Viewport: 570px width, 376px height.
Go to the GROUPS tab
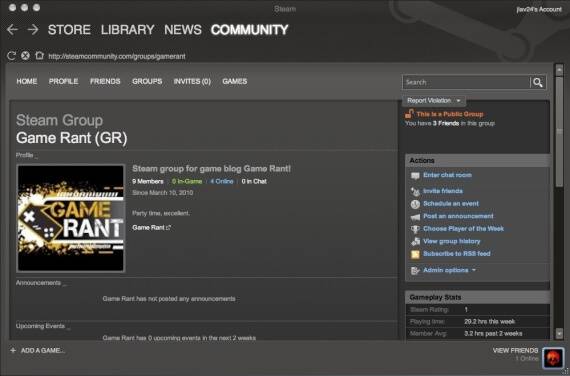147,81
